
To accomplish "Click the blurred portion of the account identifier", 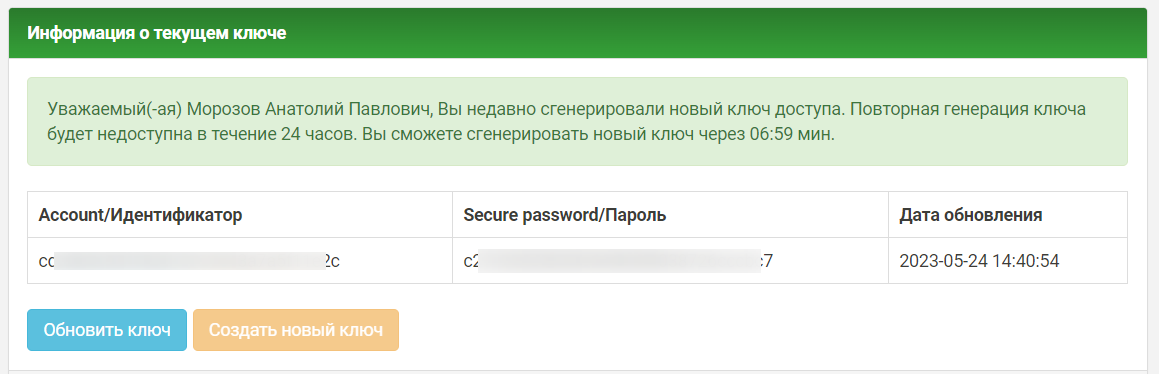I will 189,261.
